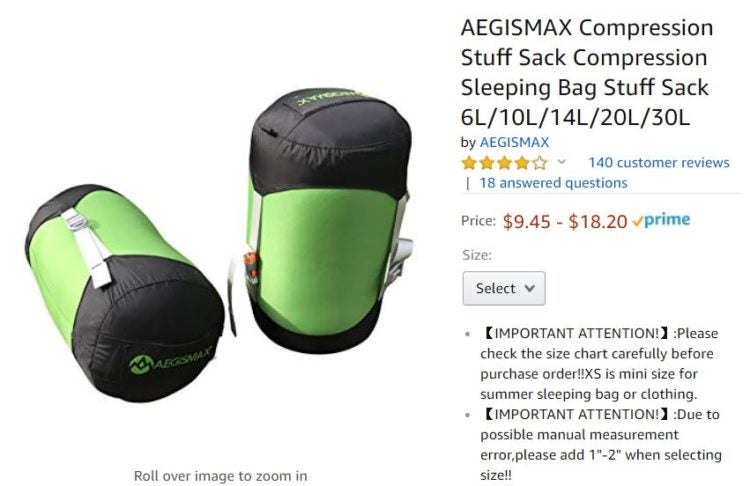Click the AEGISMAX Compression Stuff Sack title
The width and height of the screenshot is (750, 486).
tap(587, 72)
